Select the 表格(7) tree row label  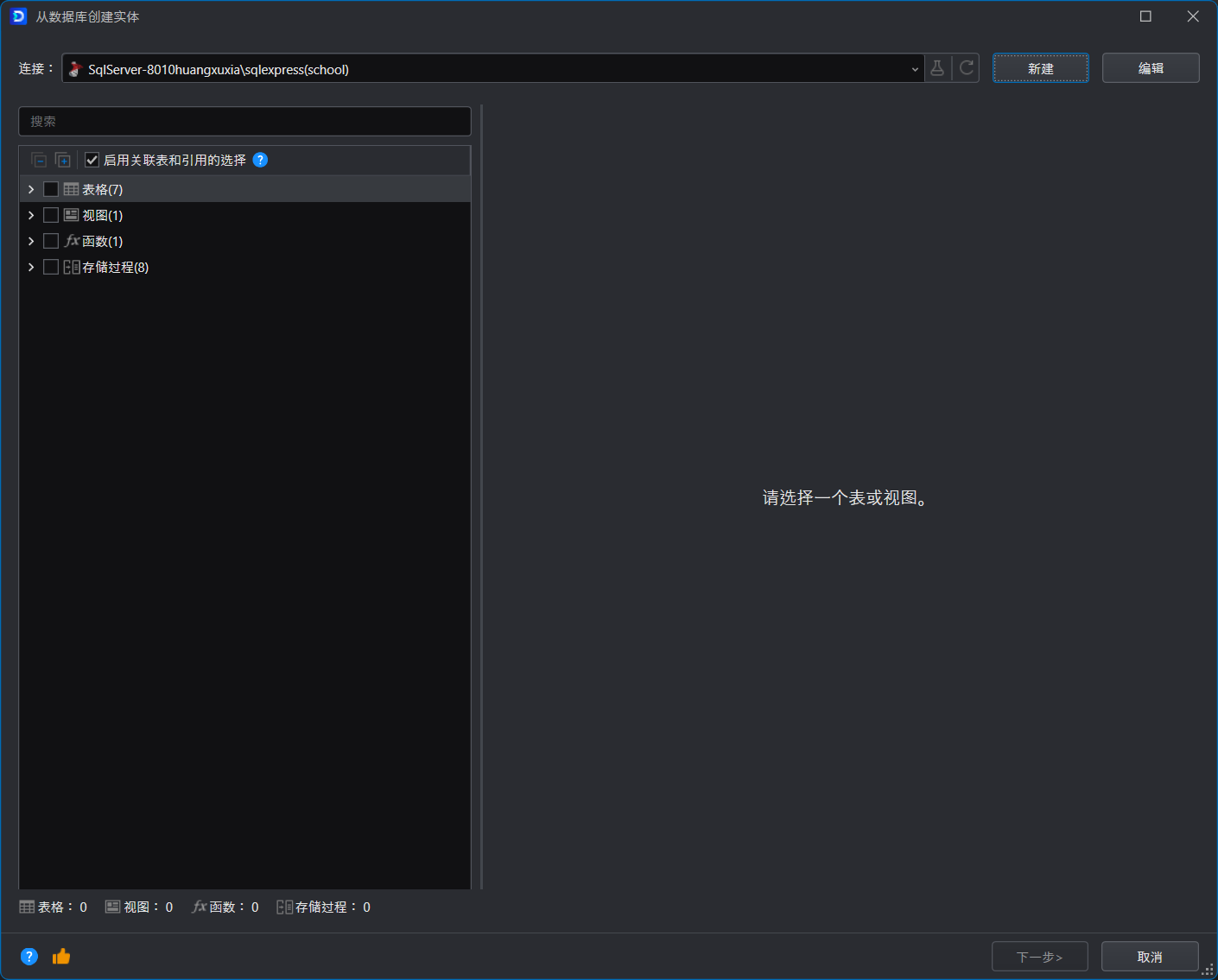[102, 189]
